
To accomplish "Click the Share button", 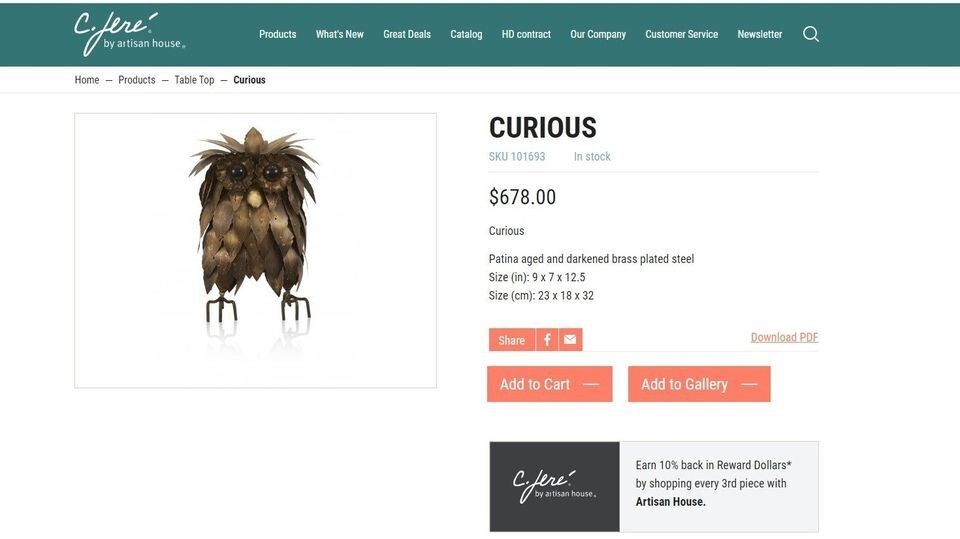I will click(512, 340).
